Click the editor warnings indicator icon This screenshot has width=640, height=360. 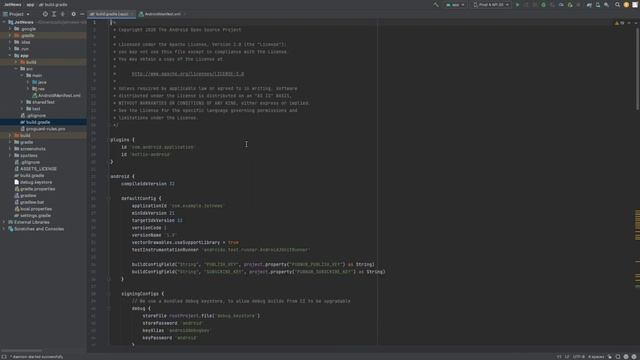[619, 23]
